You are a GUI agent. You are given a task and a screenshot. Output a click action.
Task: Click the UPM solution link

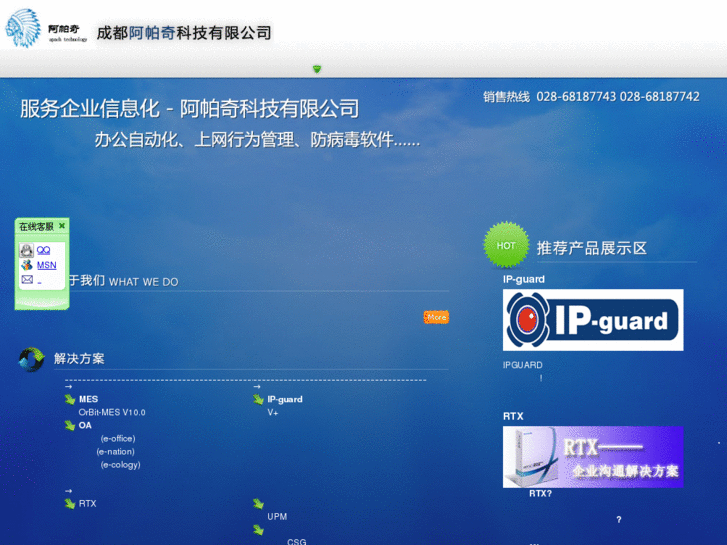coord(277,516)
